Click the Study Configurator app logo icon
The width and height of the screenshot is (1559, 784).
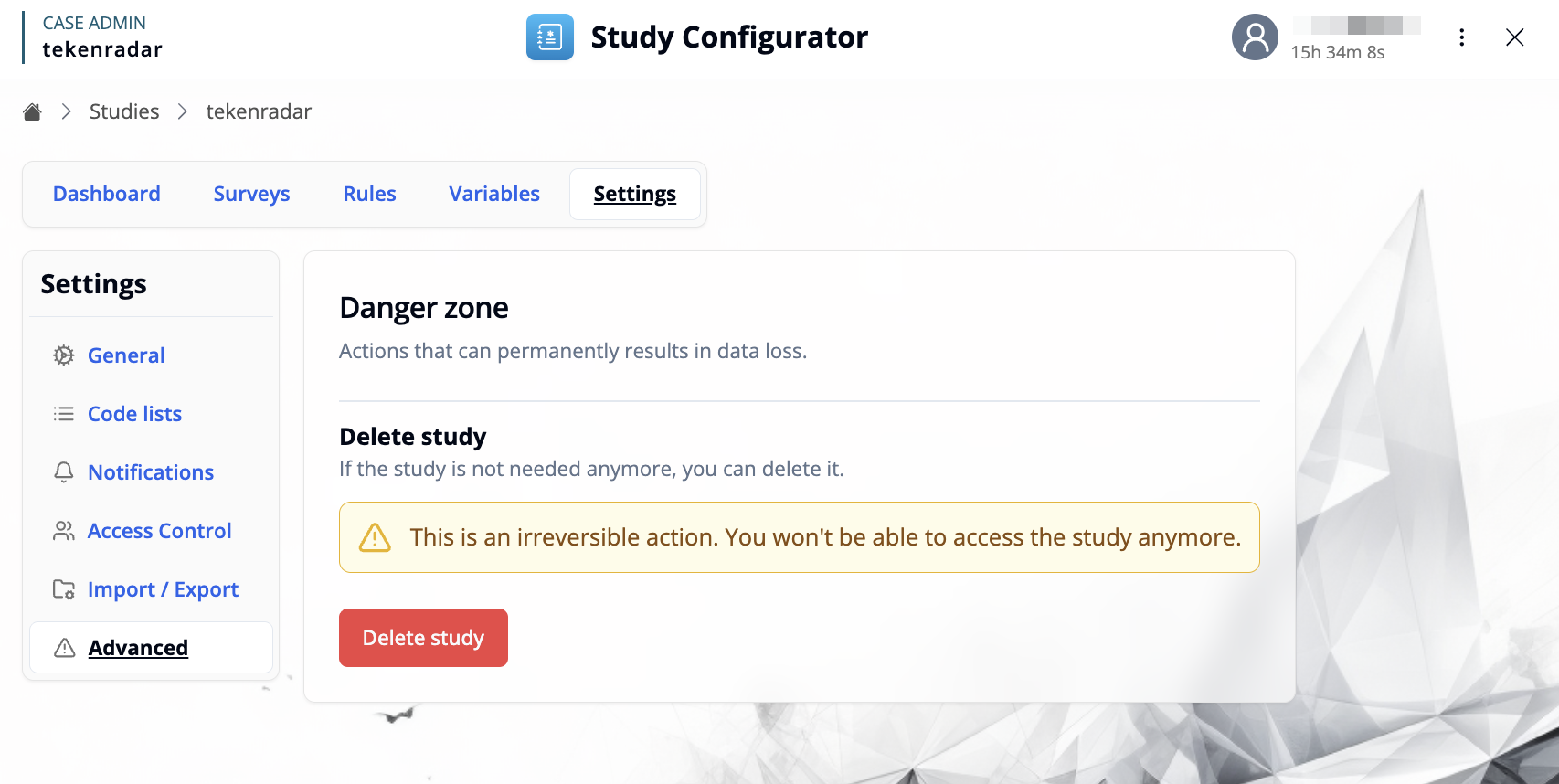pyautogui.click(x=549, y=37)
